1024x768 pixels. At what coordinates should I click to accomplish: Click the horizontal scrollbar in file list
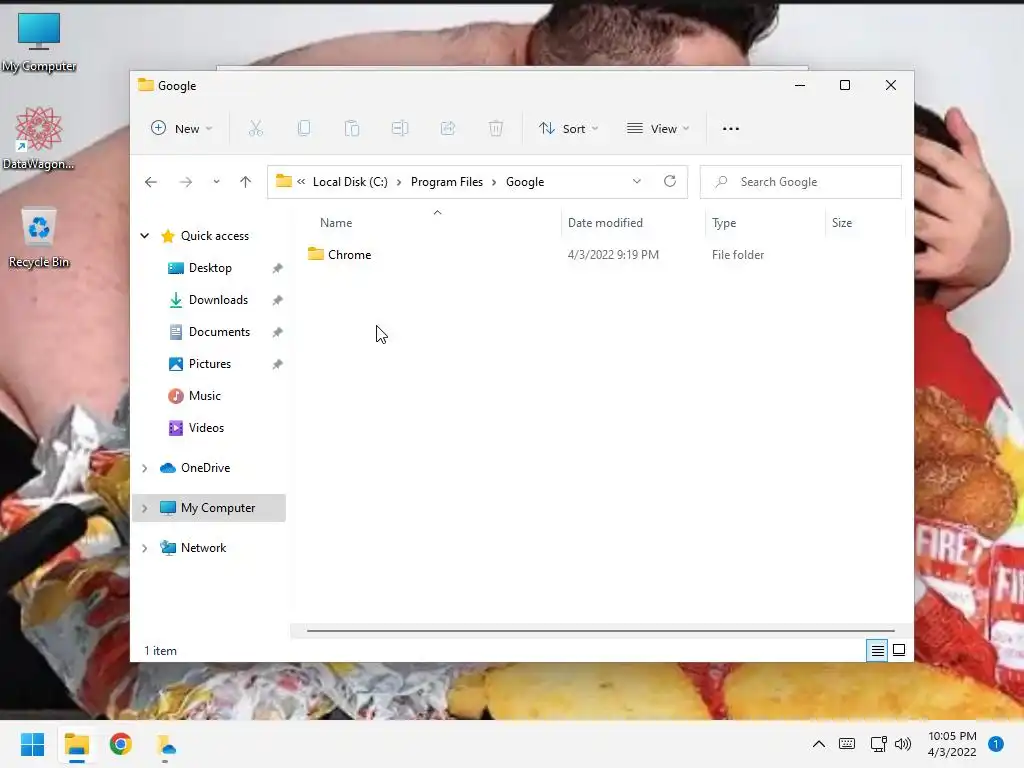600,631
